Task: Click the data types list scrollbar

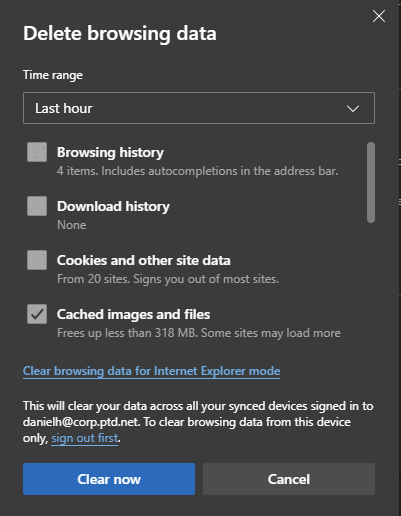Action: pos(371,182)
